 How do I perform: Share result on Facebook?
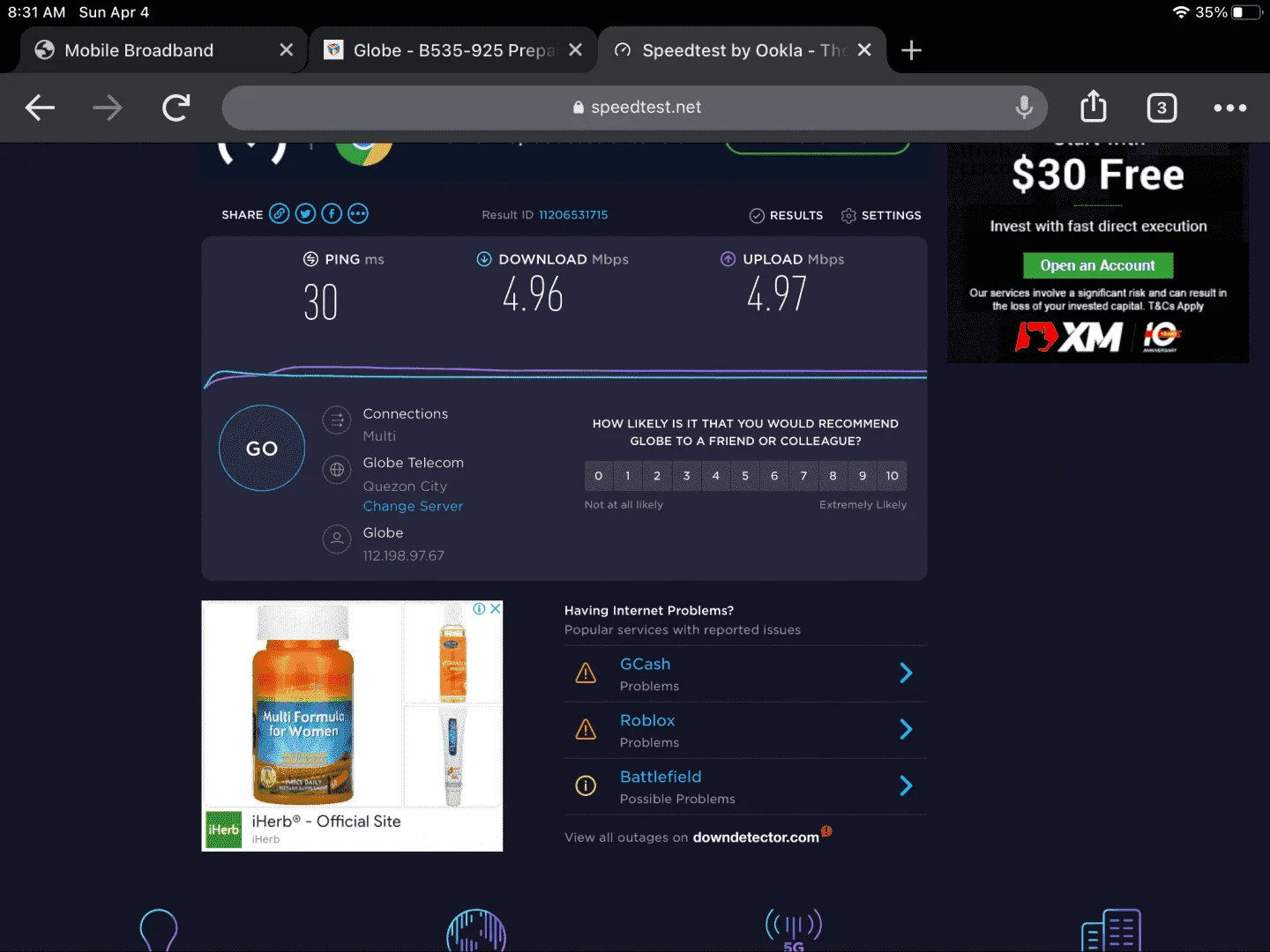coord(332,213)
